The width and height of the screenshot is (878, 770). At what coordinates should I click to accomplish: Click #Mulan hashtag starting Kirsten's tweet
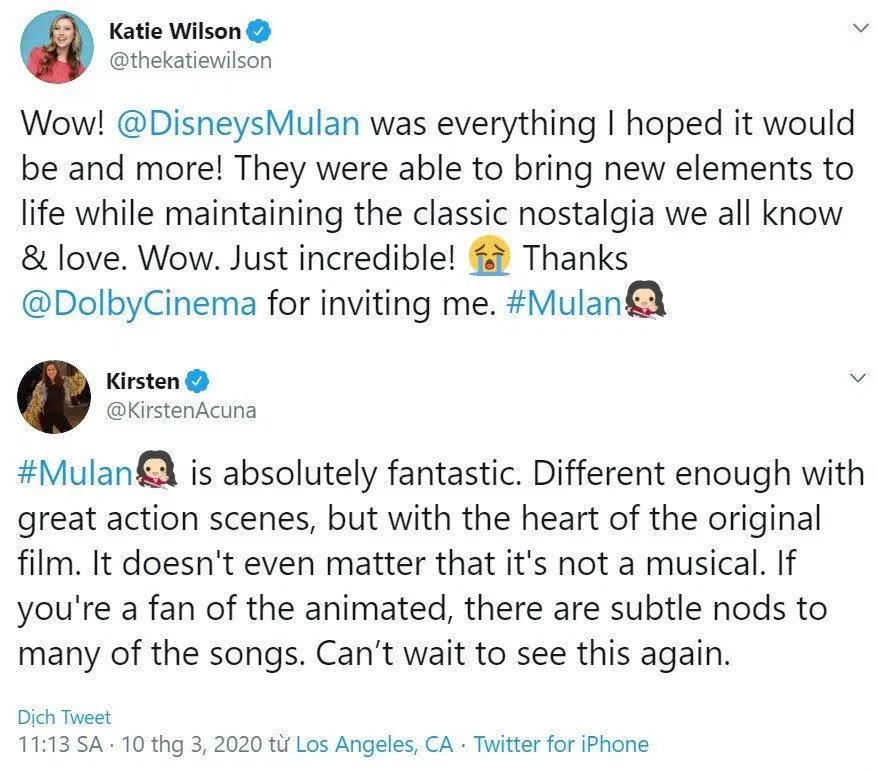point(76,472)
